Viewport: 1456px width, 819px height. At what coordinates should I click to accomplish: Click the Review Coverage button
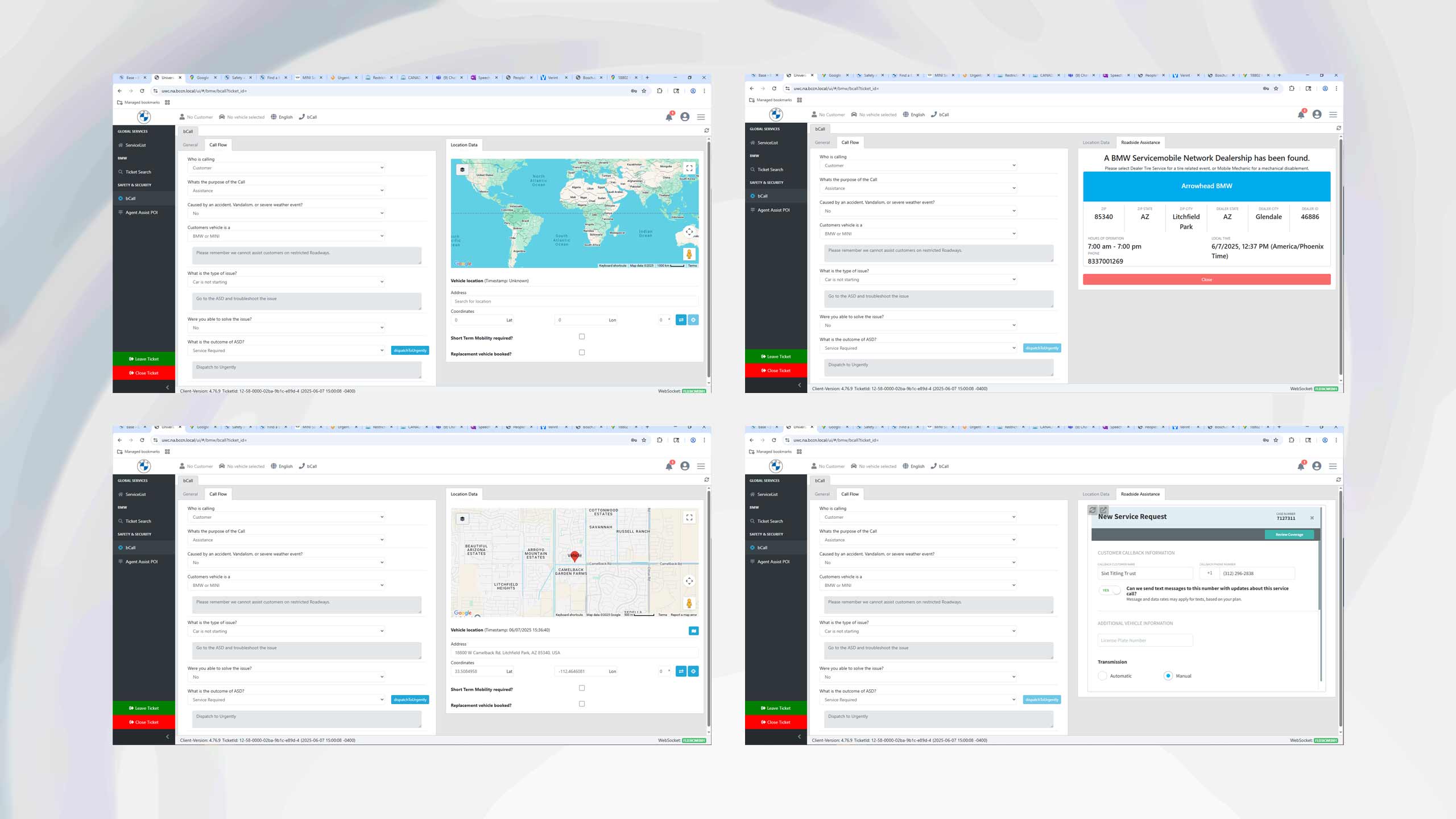point(1289,535)
